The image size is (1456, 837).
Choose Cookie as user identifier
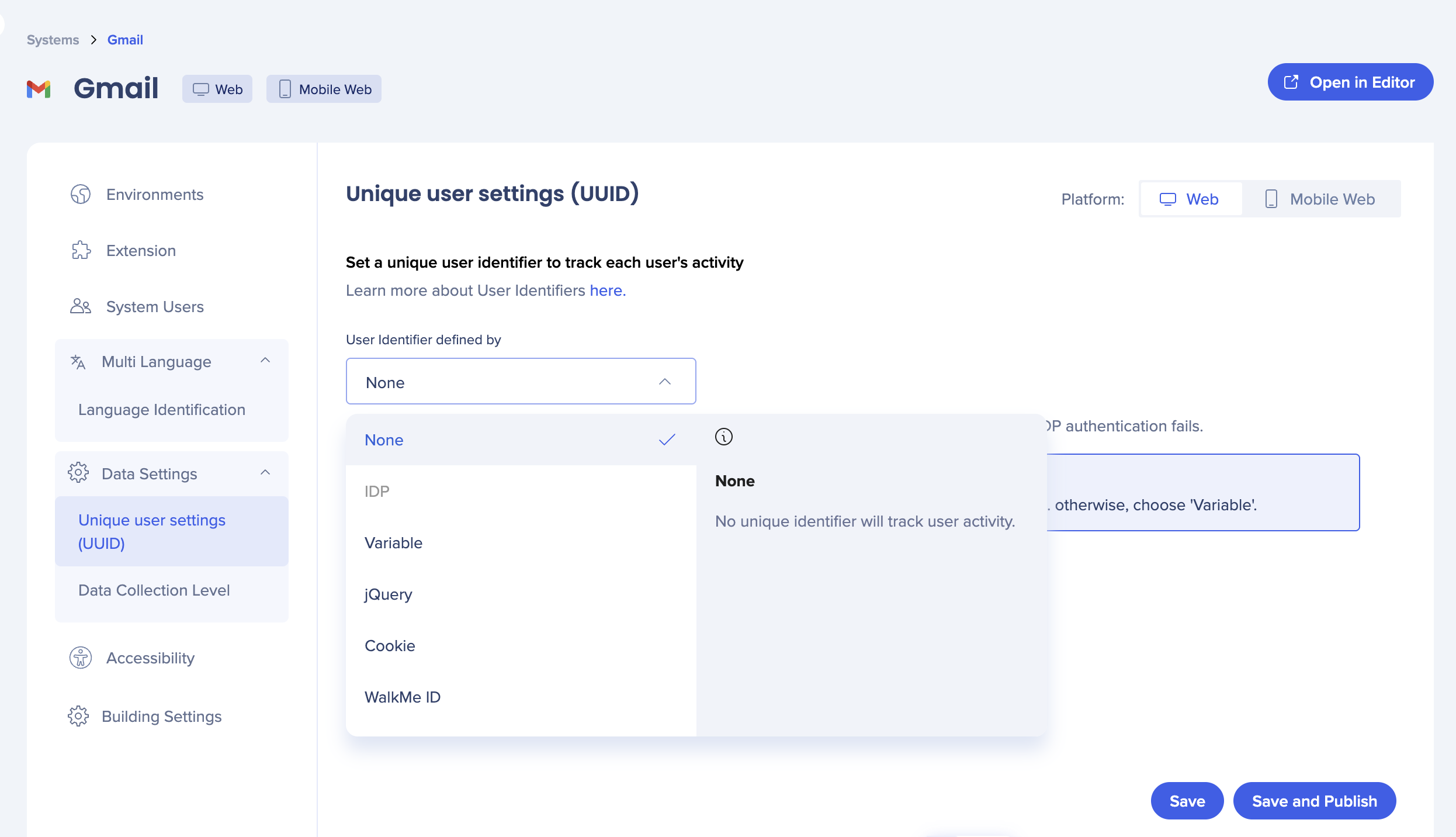(521, 645)
